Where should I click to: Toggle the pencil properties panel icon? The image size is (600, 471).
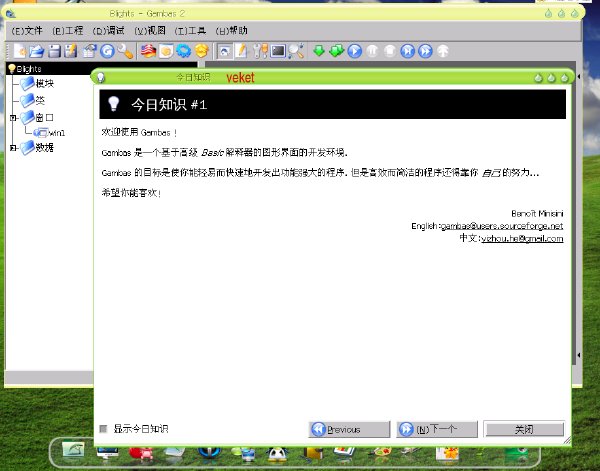tap(241, 51)
